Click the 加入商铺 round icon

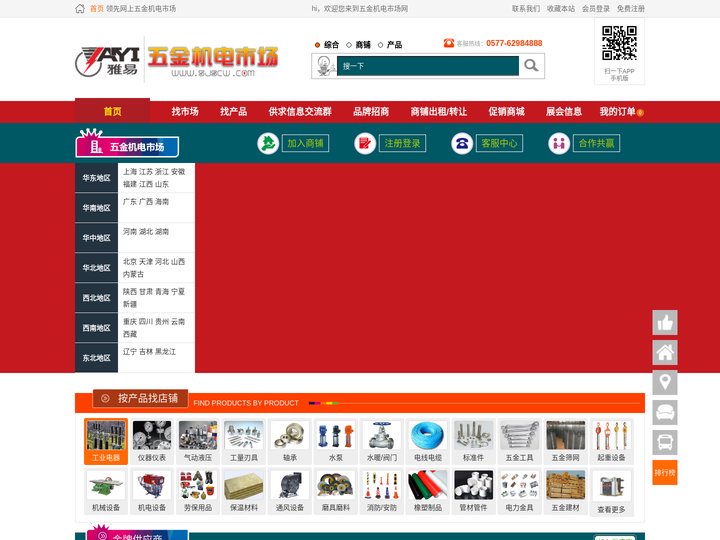[x=268, y=143]
